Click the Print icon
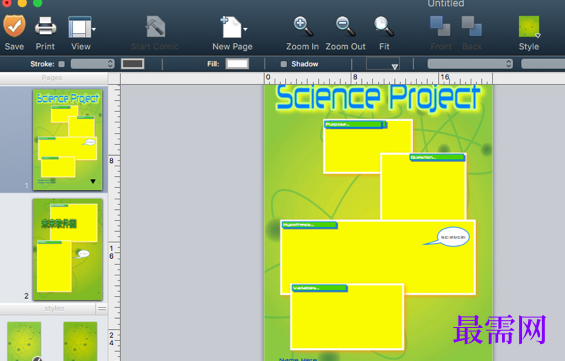This screenshot has width=565, height=361. [x=45, y=27]
